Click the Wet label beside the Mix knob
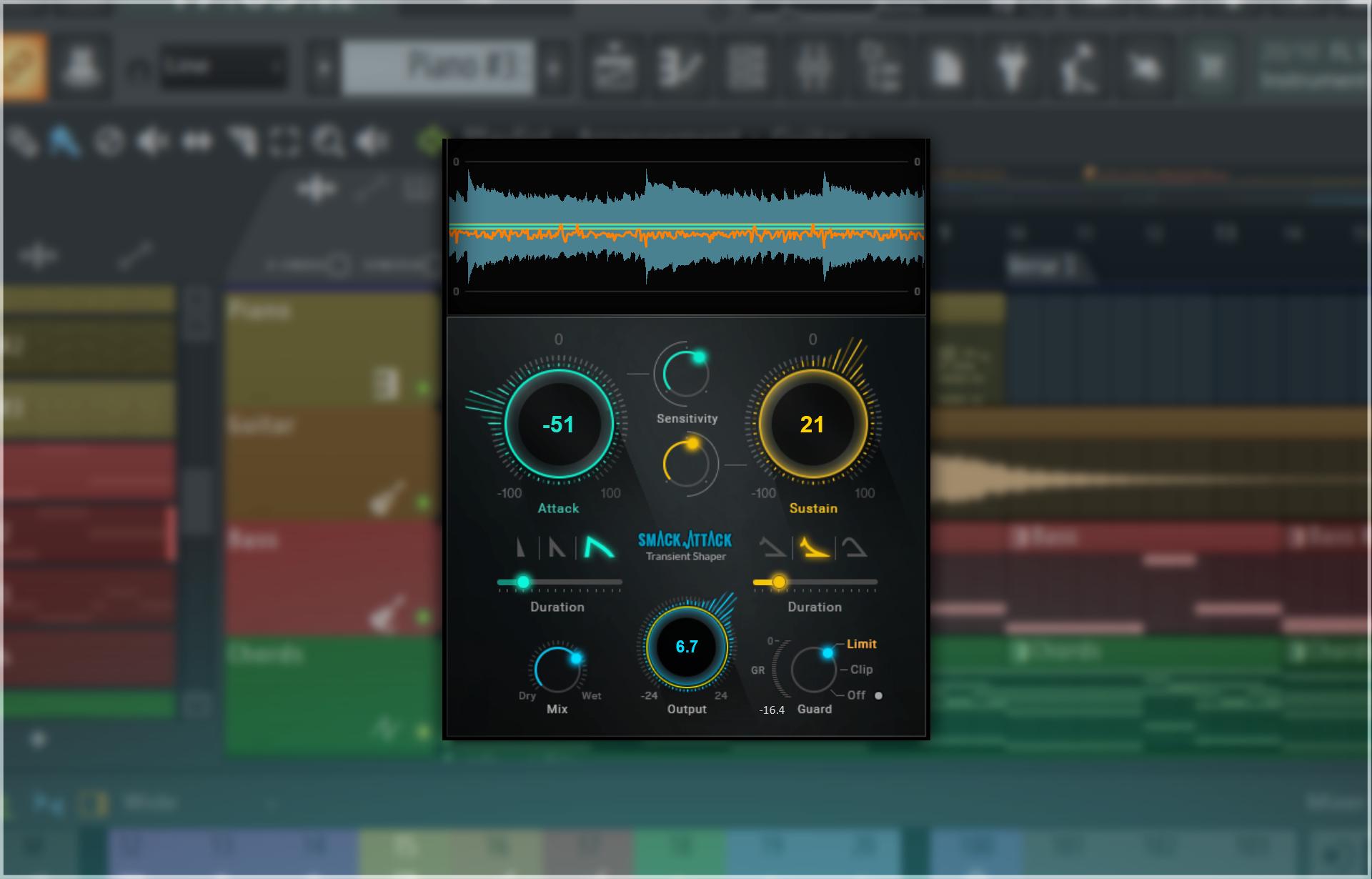1372x879 pixels. (591, 695)
